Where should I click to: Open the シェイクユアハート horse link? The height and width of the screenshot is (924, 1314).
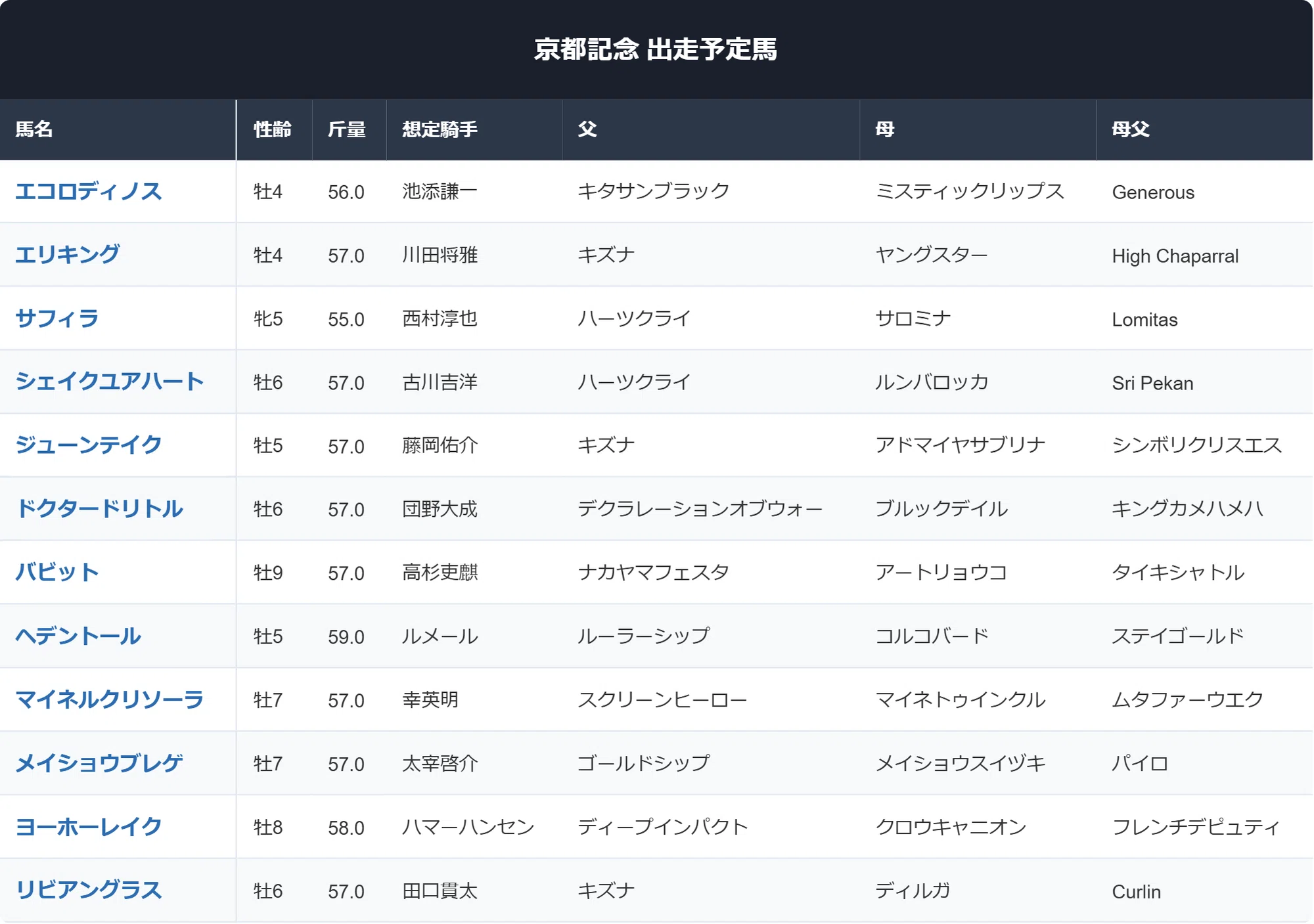[x=110, y=382]
